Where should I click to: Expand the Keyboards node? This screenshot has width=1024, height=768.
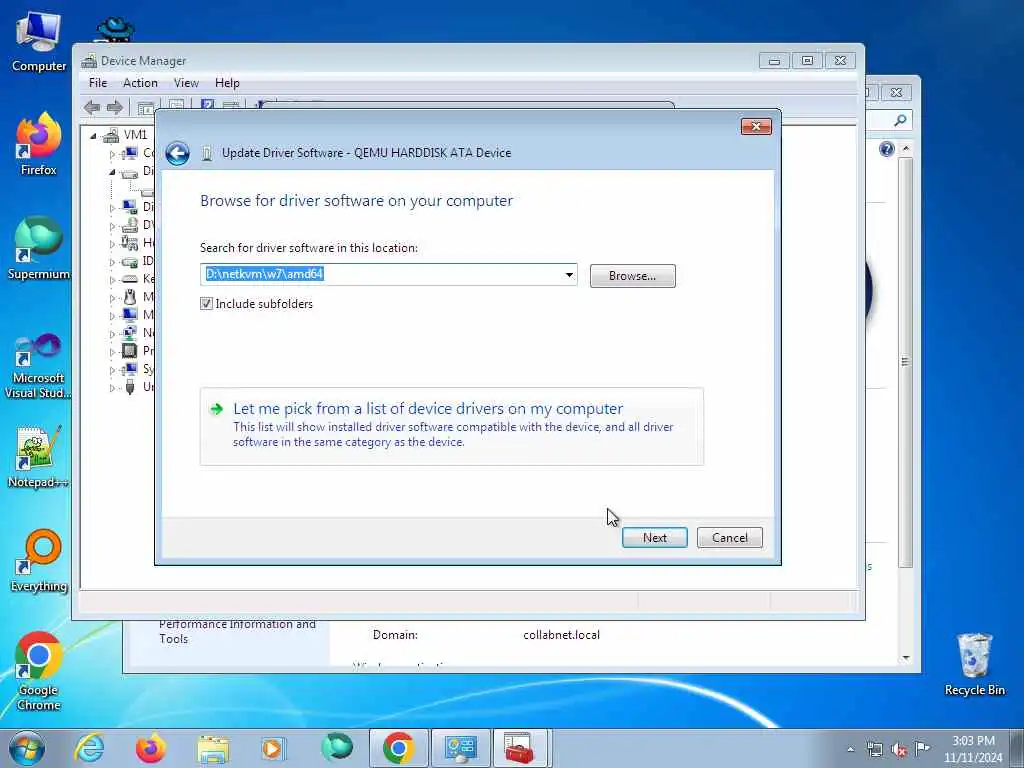pyautogui.click(x=112, y=280)
